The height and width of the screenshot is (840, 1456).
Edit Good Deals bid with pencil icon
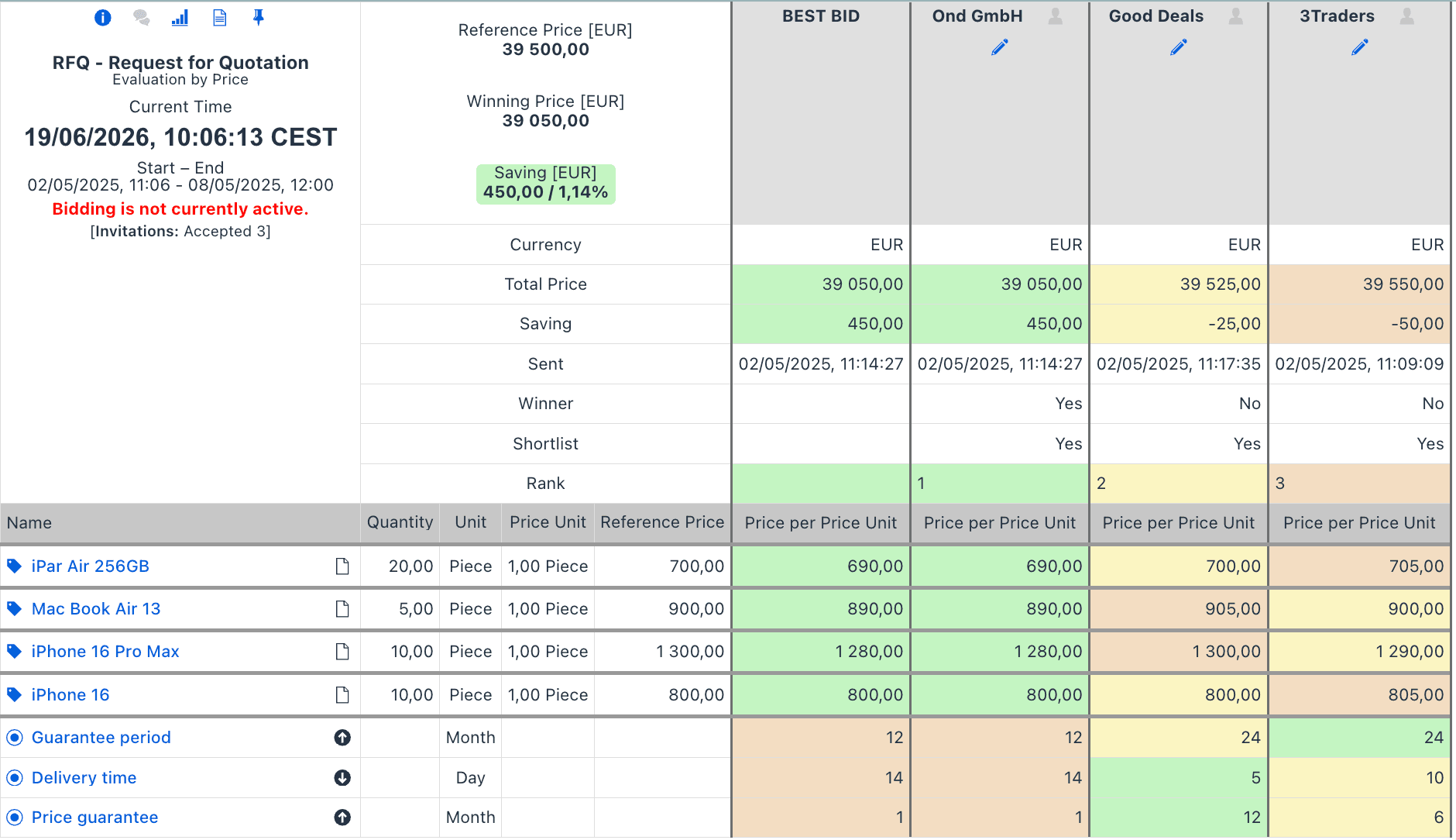pyautogui.click(x=1179, y=48)
